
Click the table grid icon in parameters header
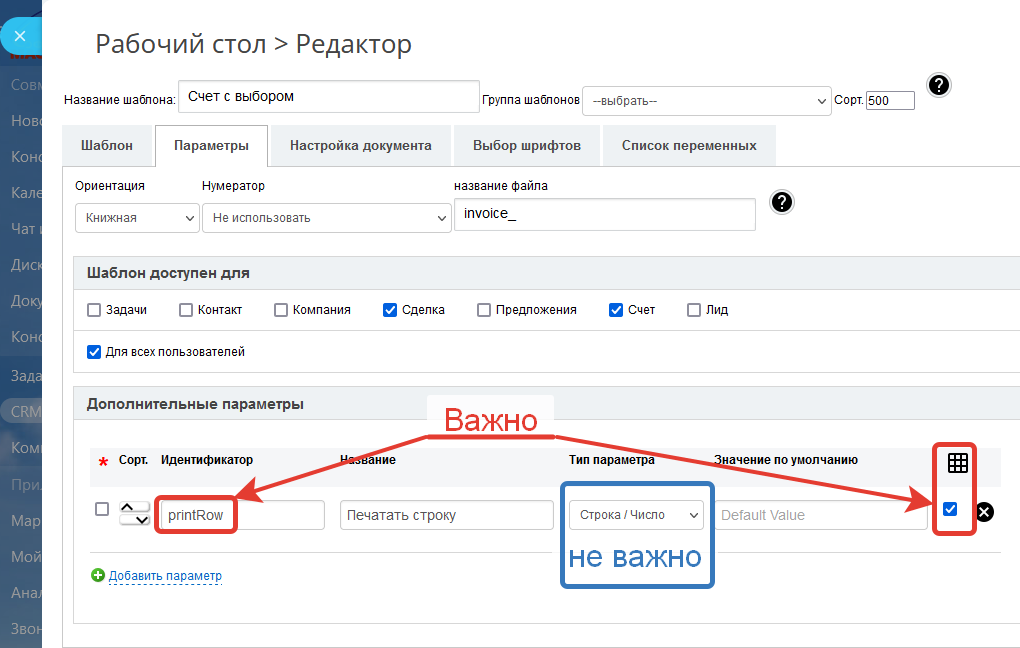tap(957, 463)
